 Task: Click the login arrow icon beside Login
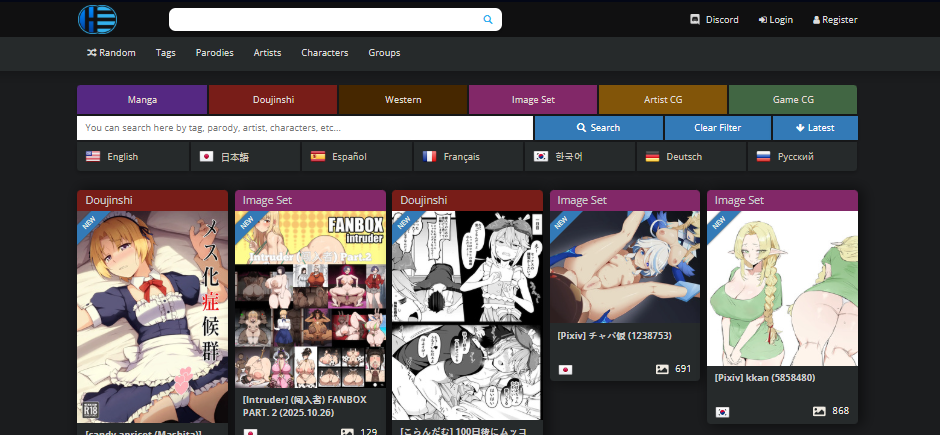[763, 20]
